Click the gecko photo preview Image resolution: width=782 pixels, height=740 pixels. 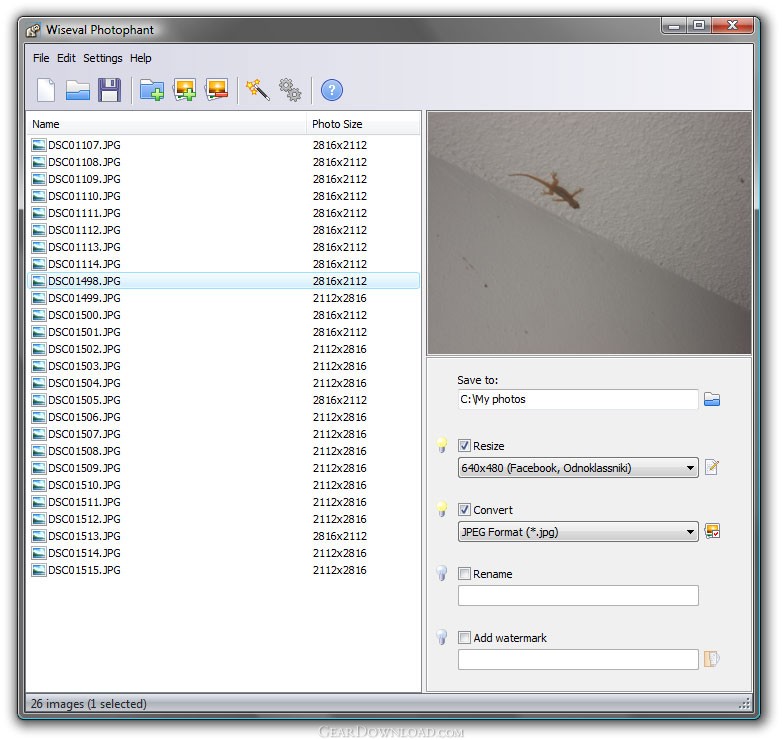[x=589, y=233]
